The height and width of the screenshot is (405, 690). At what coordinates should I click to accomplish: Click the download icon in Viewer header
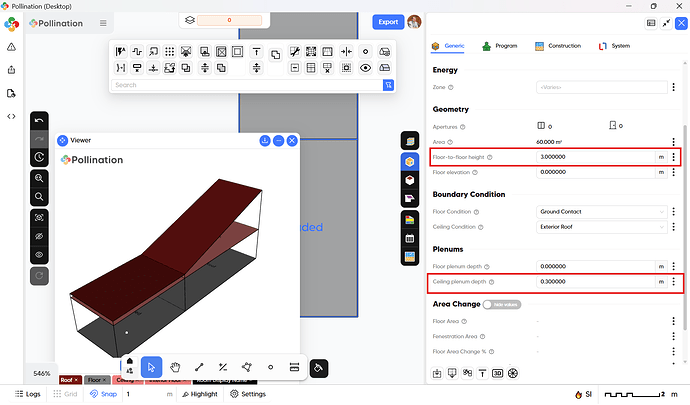pyautogui.click(x=264, y=140)
